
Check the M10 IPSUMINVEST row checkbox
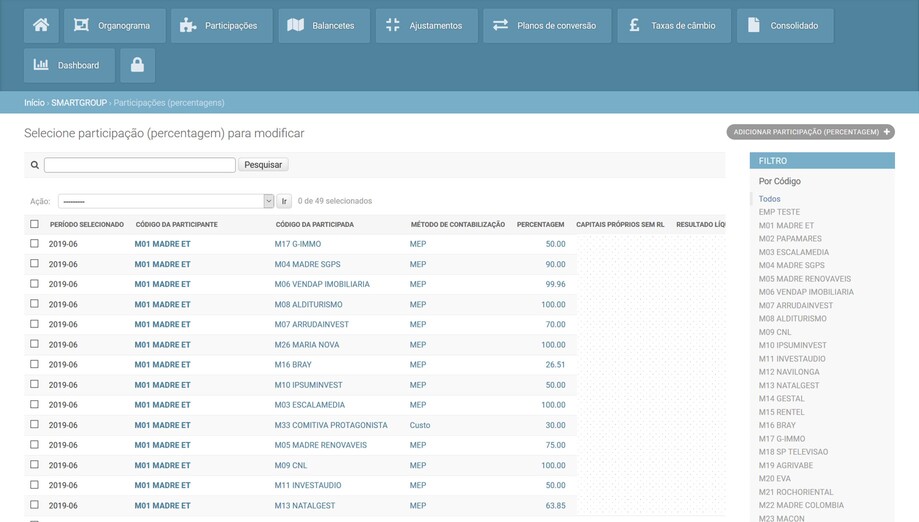pos(35,384)
